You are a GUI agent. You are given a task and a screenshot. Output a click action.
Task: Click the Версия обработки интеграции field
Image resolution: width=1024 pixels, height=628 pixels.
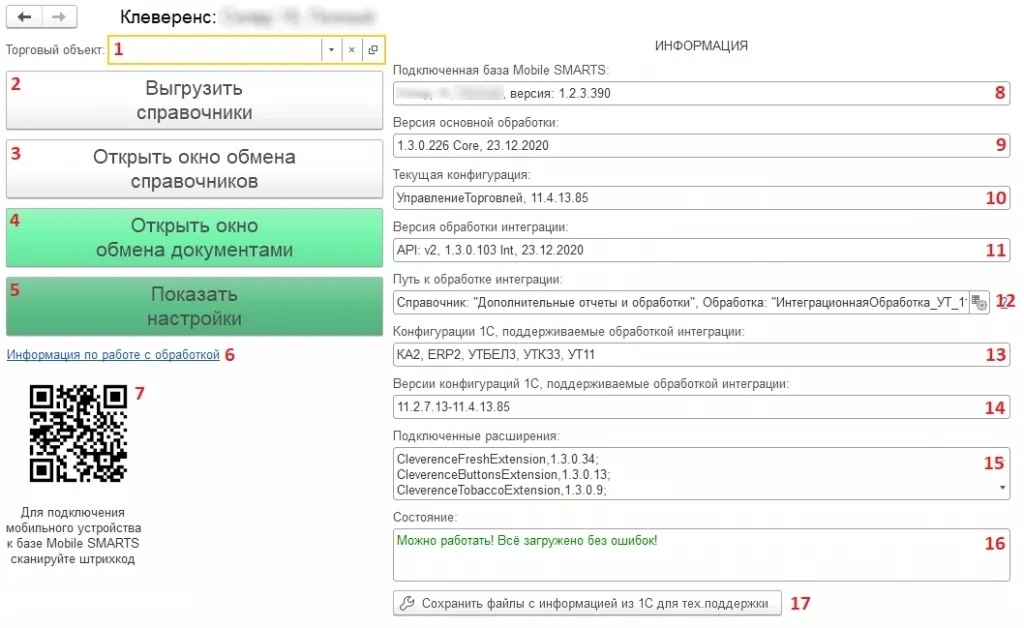click(x=701, y=250)
